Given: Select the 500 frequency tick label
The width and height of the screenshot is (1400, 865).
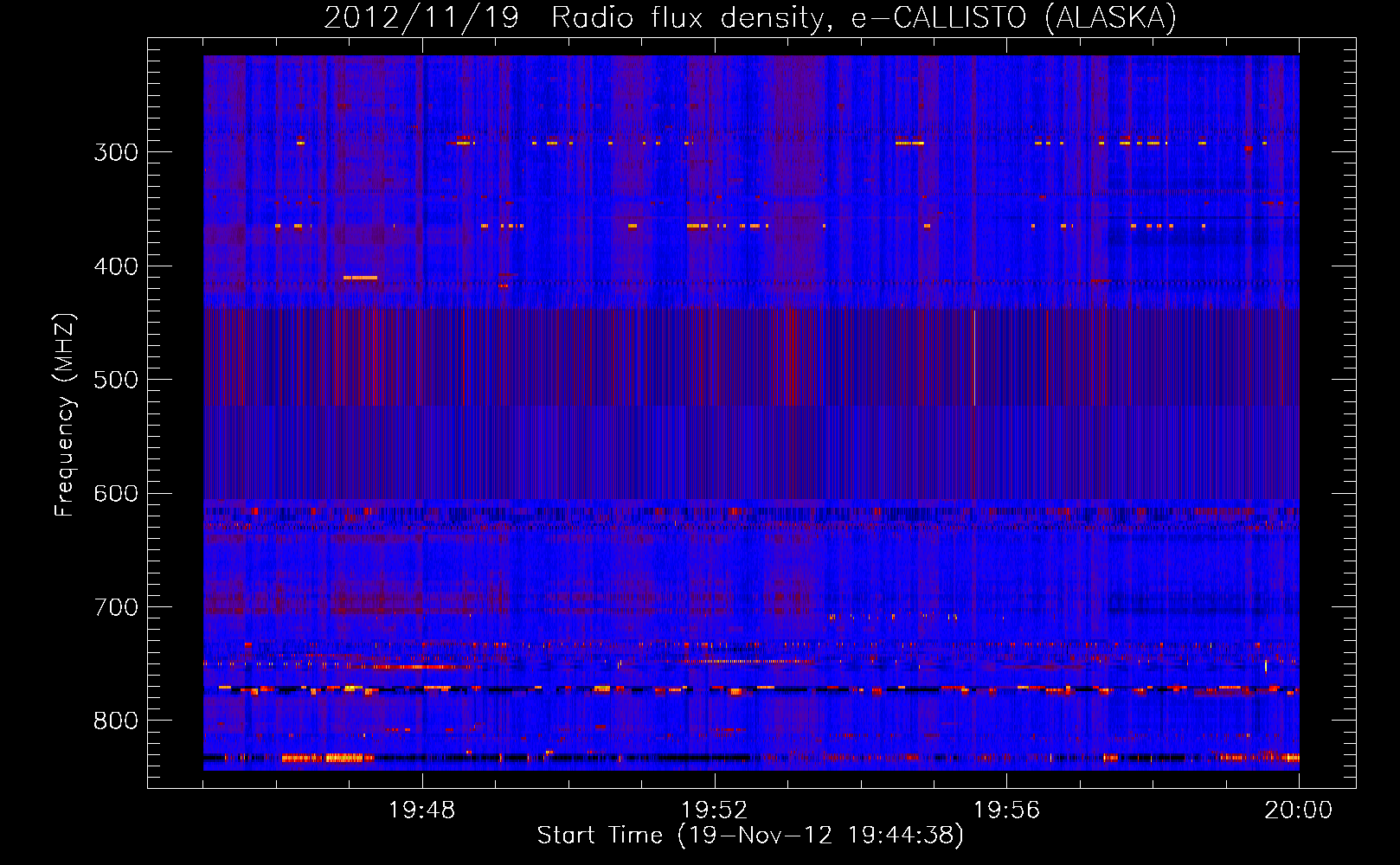Looking at the screenshot, I should (x=116, y=380).
